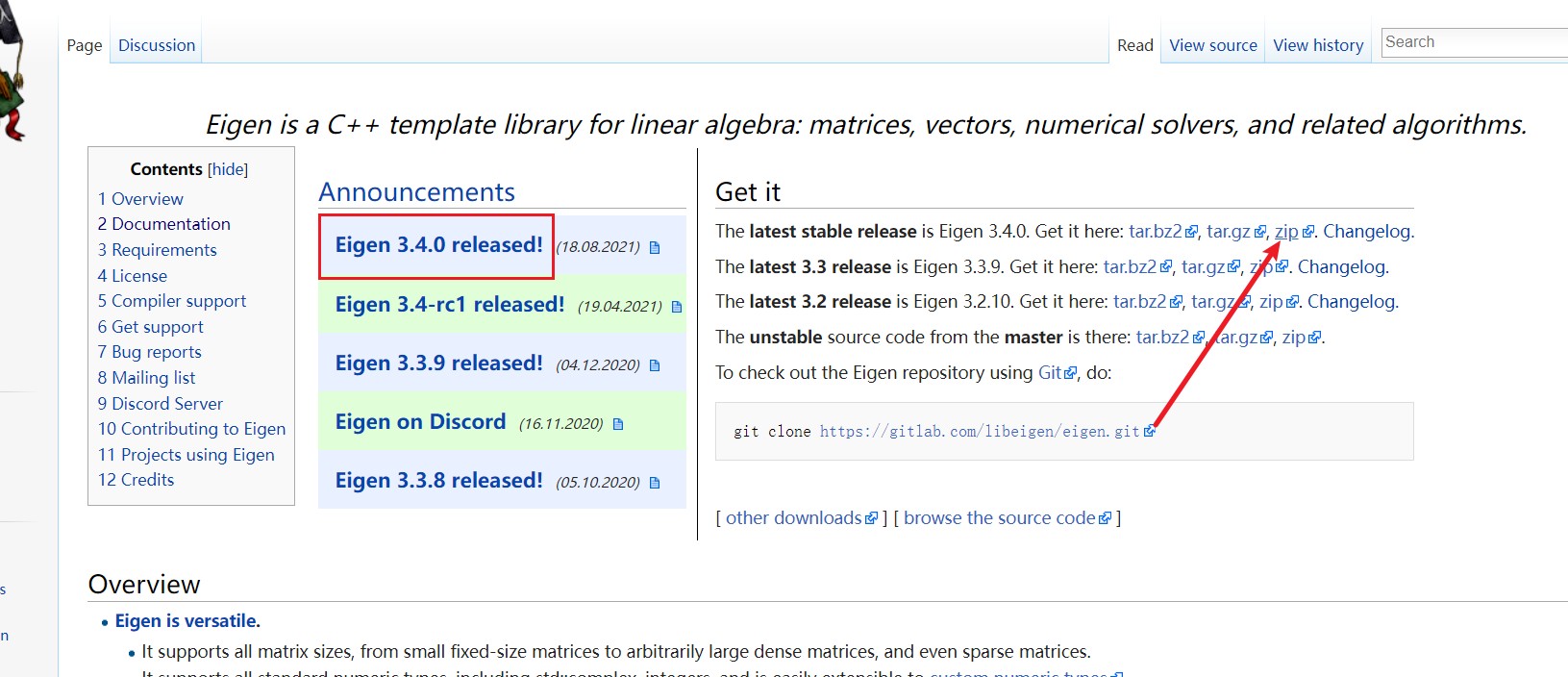Viewport: 1568px width, 677px height.
Task: Open the document icon next to Eigen 3.3.8
Action: click(x=655, y=483)
